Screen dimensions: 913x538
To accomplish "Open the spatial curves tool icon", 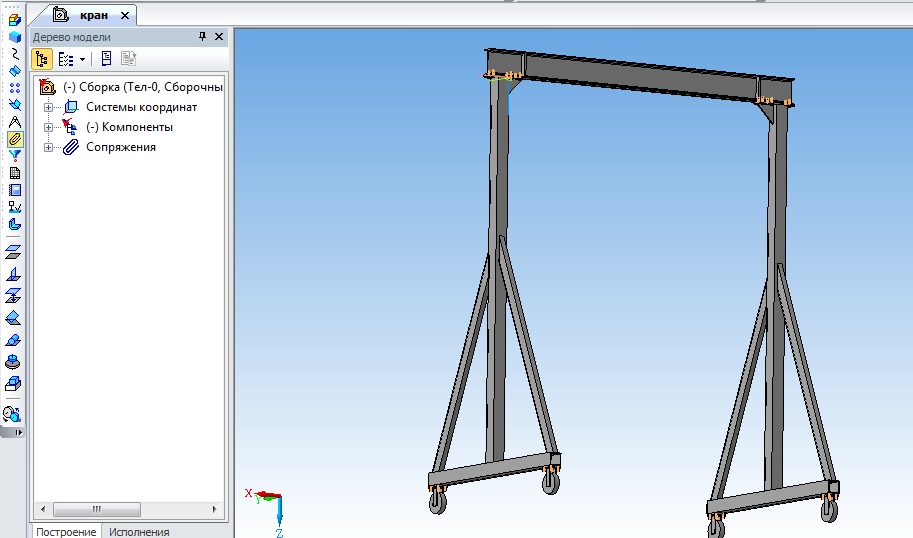I will [15, 54].
